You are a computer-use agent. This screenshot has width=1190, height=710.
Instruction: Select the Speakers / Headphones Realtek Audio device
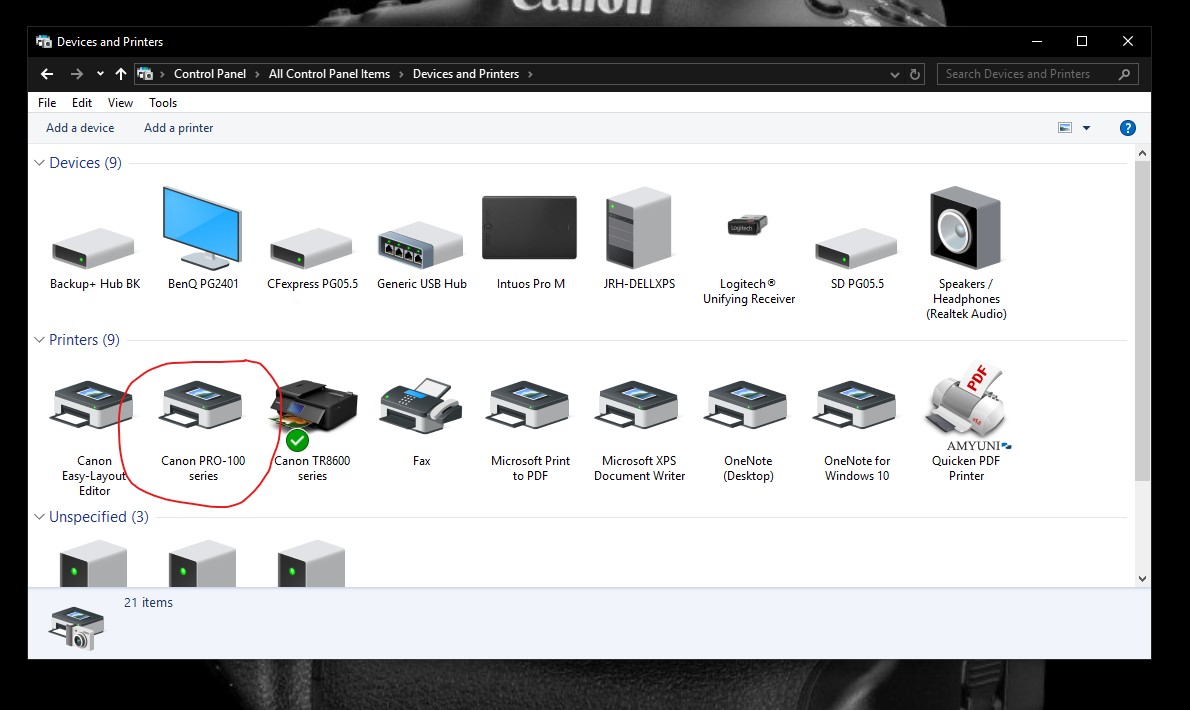pos(965,228)
